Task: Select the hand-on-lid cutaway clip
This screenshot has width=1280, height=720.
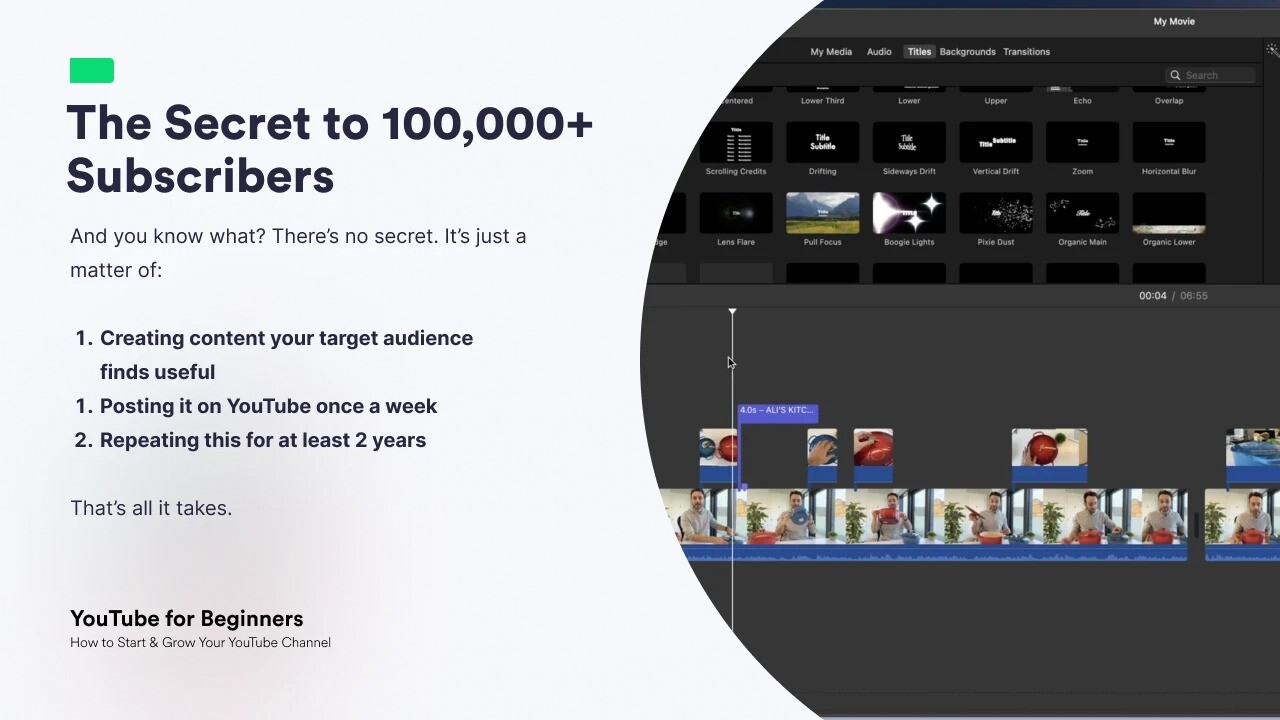Action: click(x=822, y=455)
